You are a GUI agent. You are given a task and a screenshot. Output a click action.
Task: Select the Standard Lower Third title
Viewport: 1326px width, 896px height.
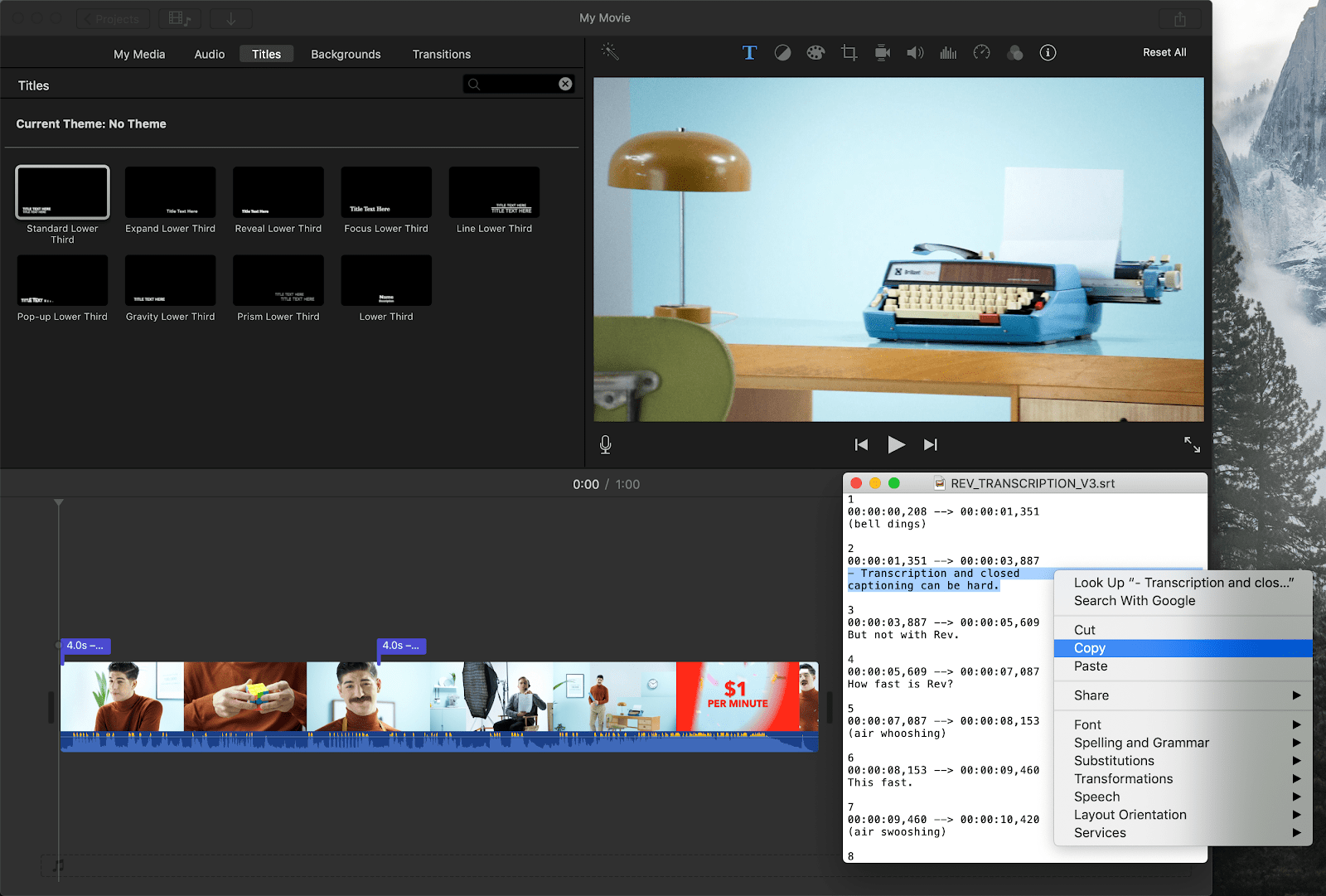click(x=62, y=192)
